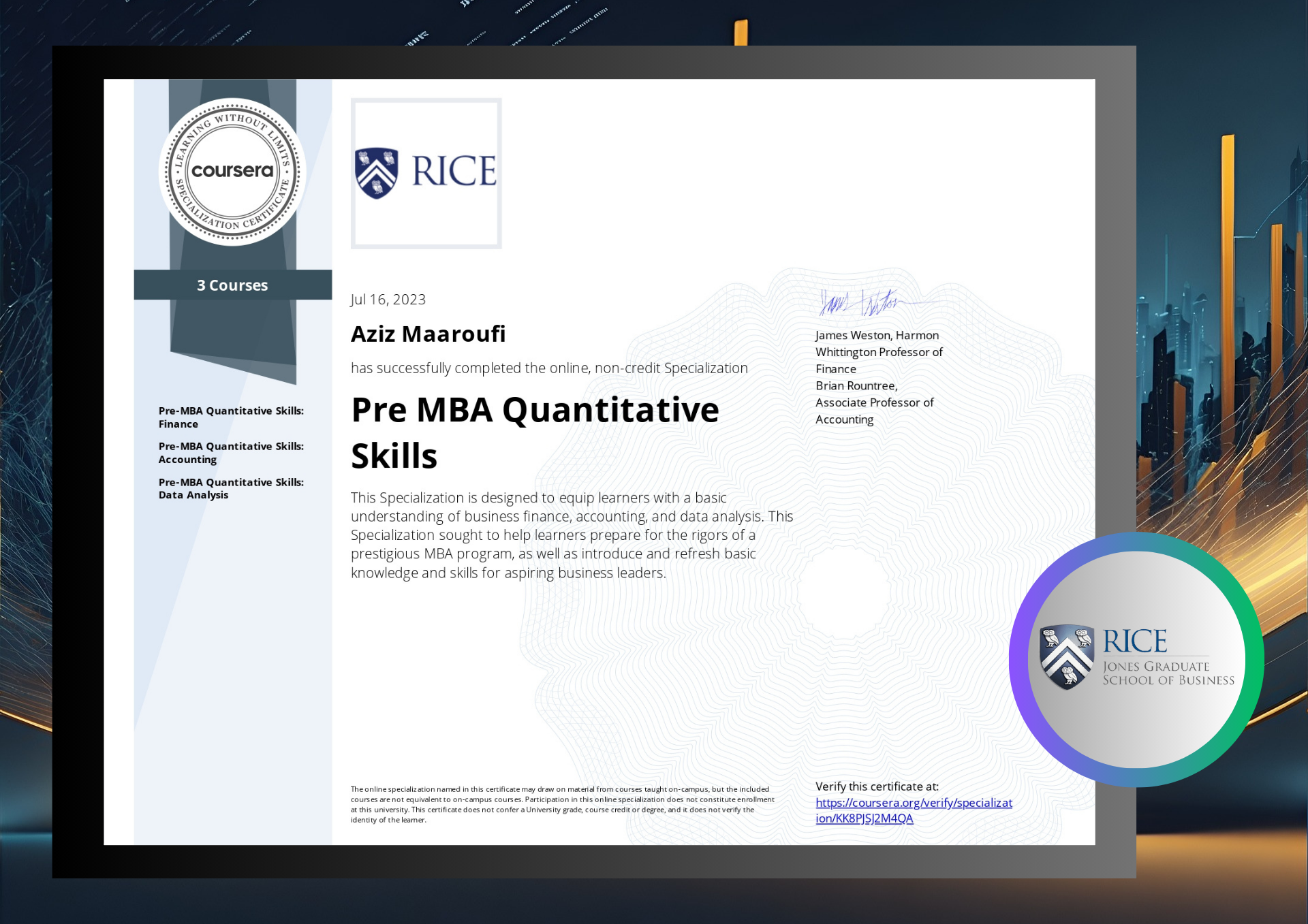Click the Rice Jones Graduate School badge
This screenshot has width=1308, height=924.
tap(1136, 659)
